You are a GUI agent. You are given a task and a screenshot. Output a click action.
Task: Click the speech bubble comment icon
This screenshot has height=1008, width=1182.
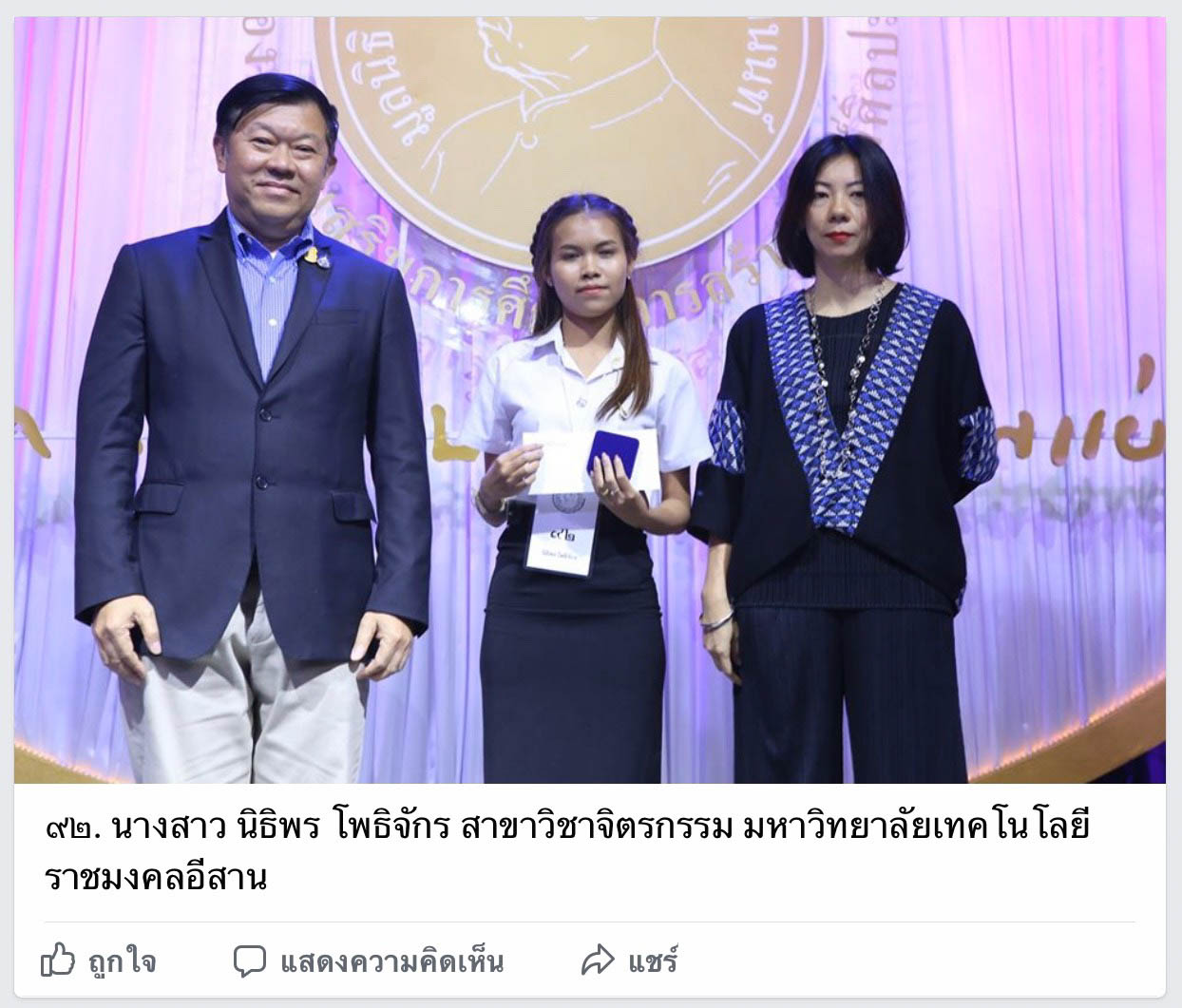pyautogui.click(x=250, y=960)
